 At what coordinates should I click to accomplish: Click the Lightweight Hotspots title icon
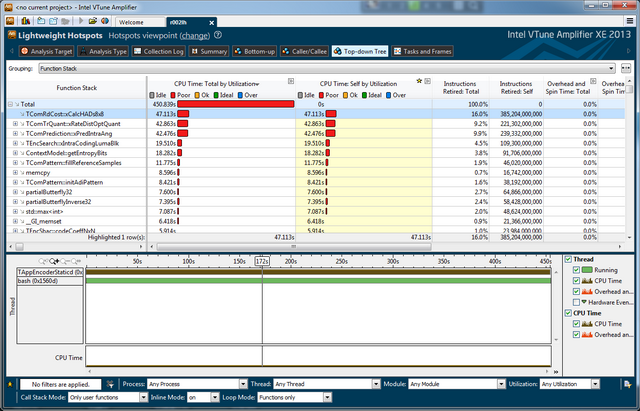pos(12,35)
